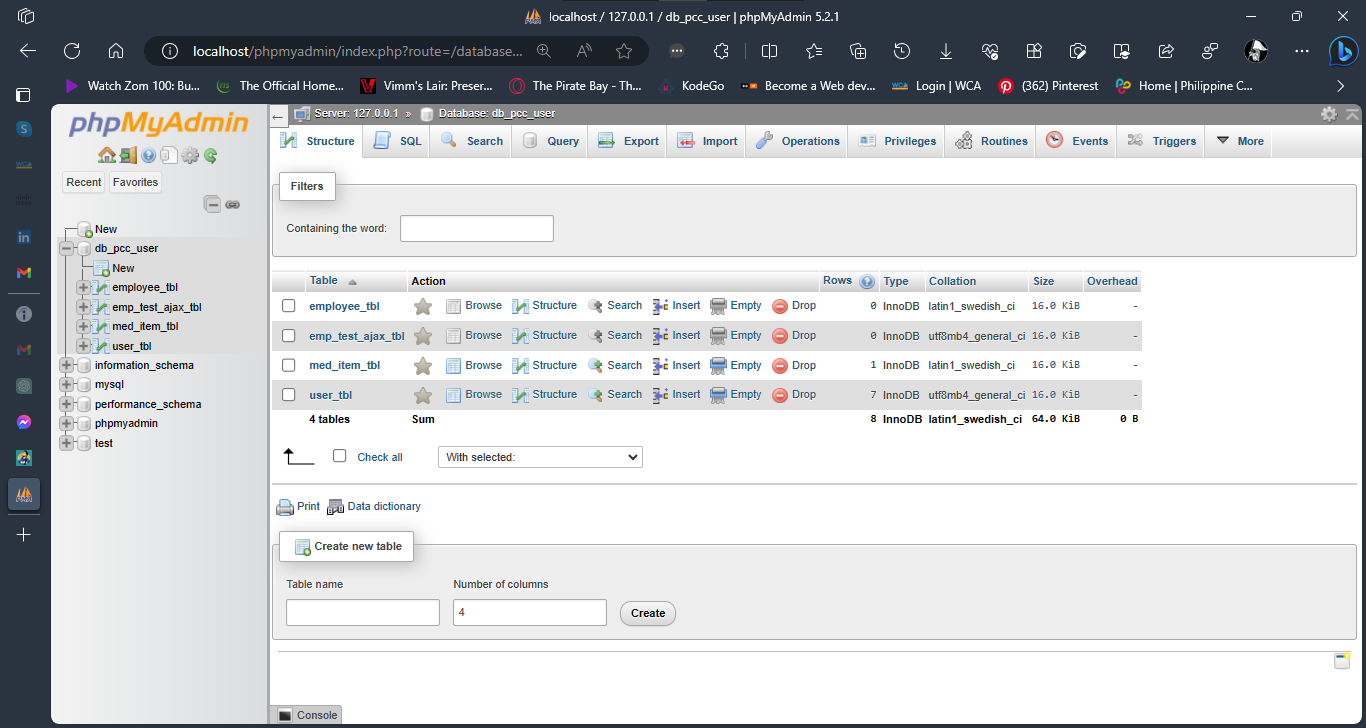Click the Edge Extensions puzzle icon
The image size is (1366, 728).
(721, 51)
